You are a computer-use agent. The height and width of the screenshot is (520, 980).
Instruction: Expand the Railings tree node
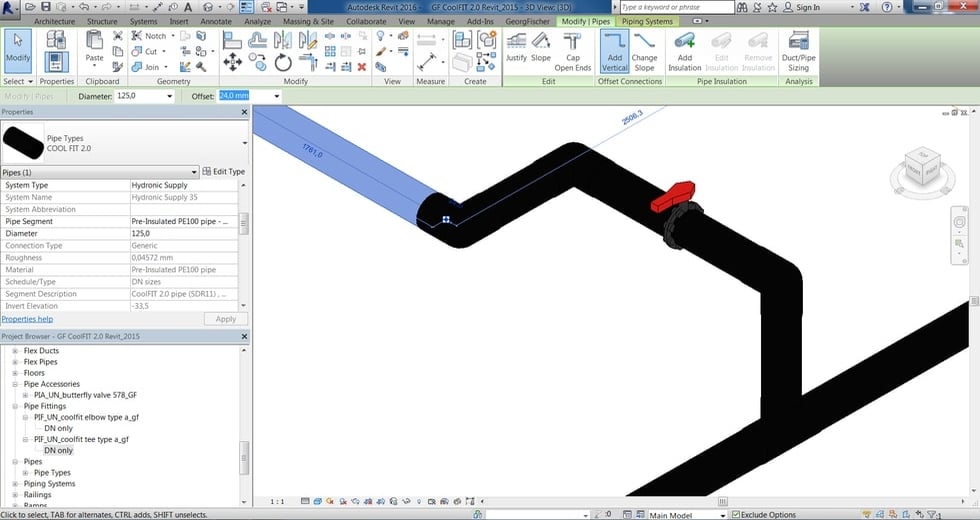[16, 494]
